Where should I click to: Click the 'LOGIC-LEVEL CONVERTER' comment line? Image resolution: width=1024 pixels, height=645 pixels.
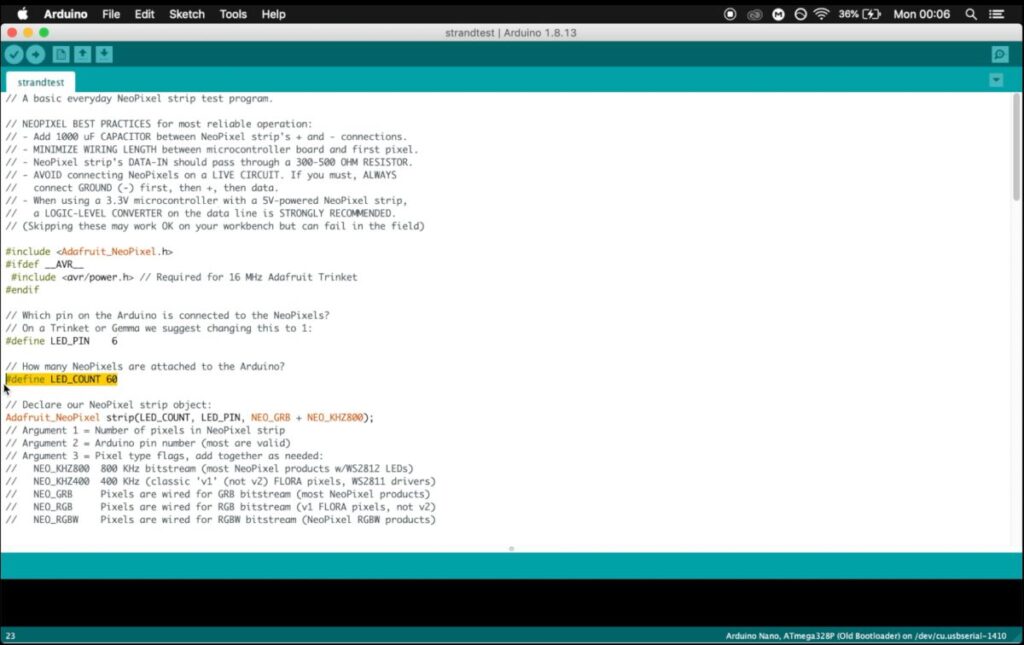(200, 213)
